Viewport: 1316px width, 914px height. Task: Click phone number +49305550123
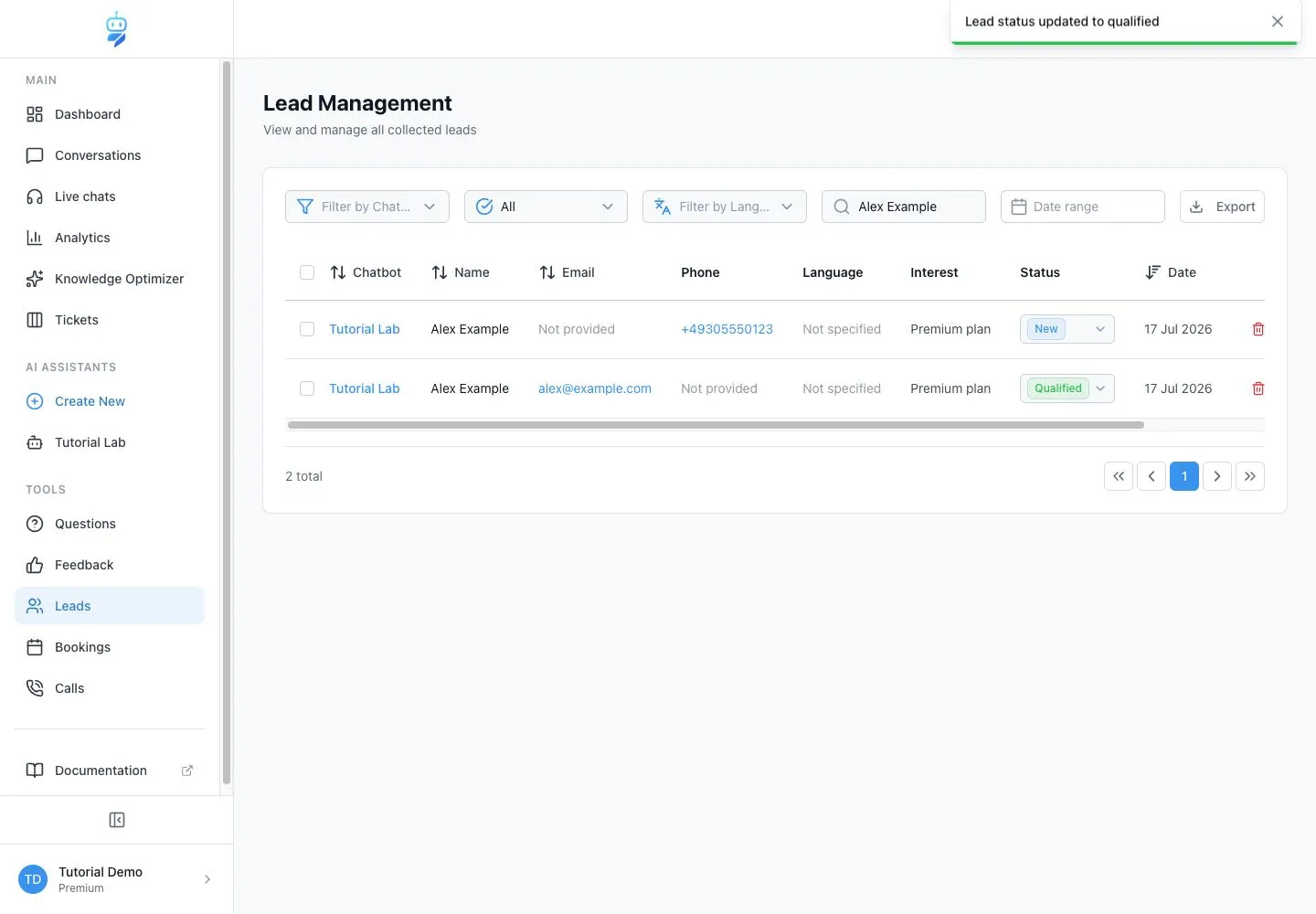click(x=727, y=329)
